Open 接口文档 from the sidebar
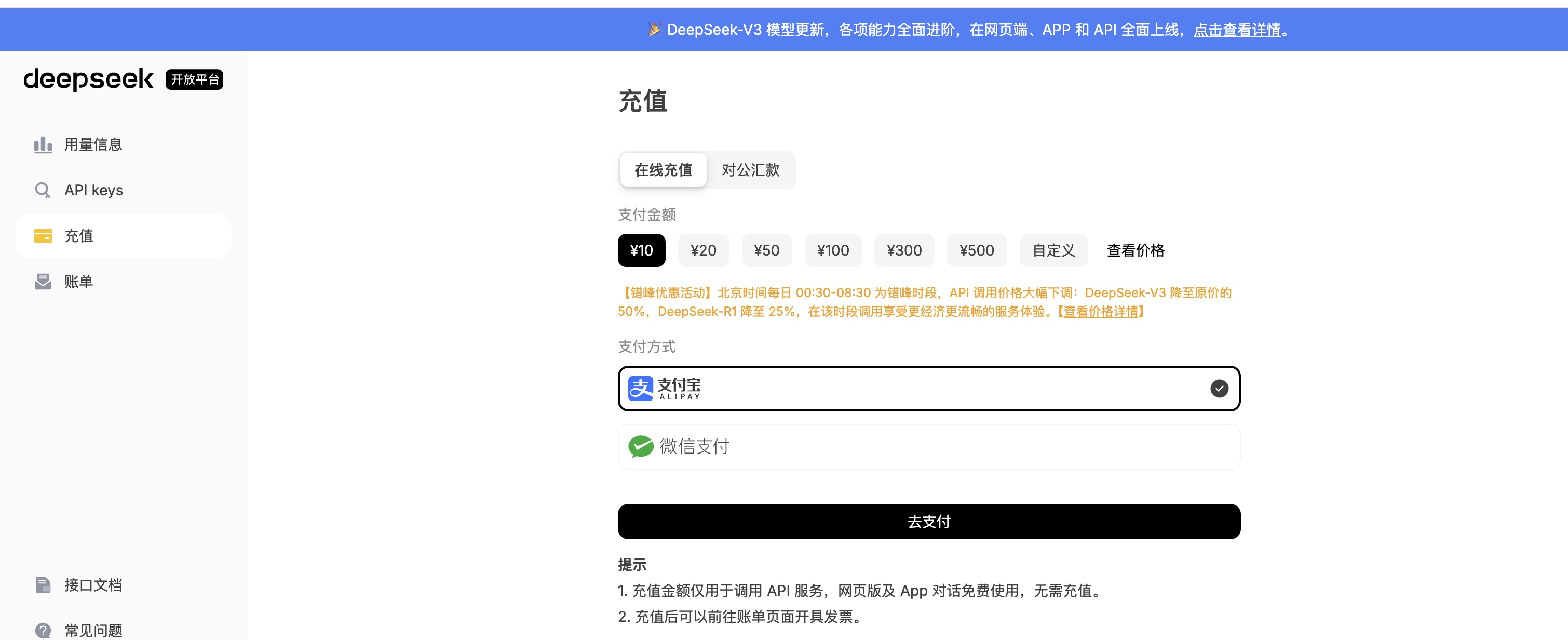This screenshot has width=1568, height=640. coord(124,584)
